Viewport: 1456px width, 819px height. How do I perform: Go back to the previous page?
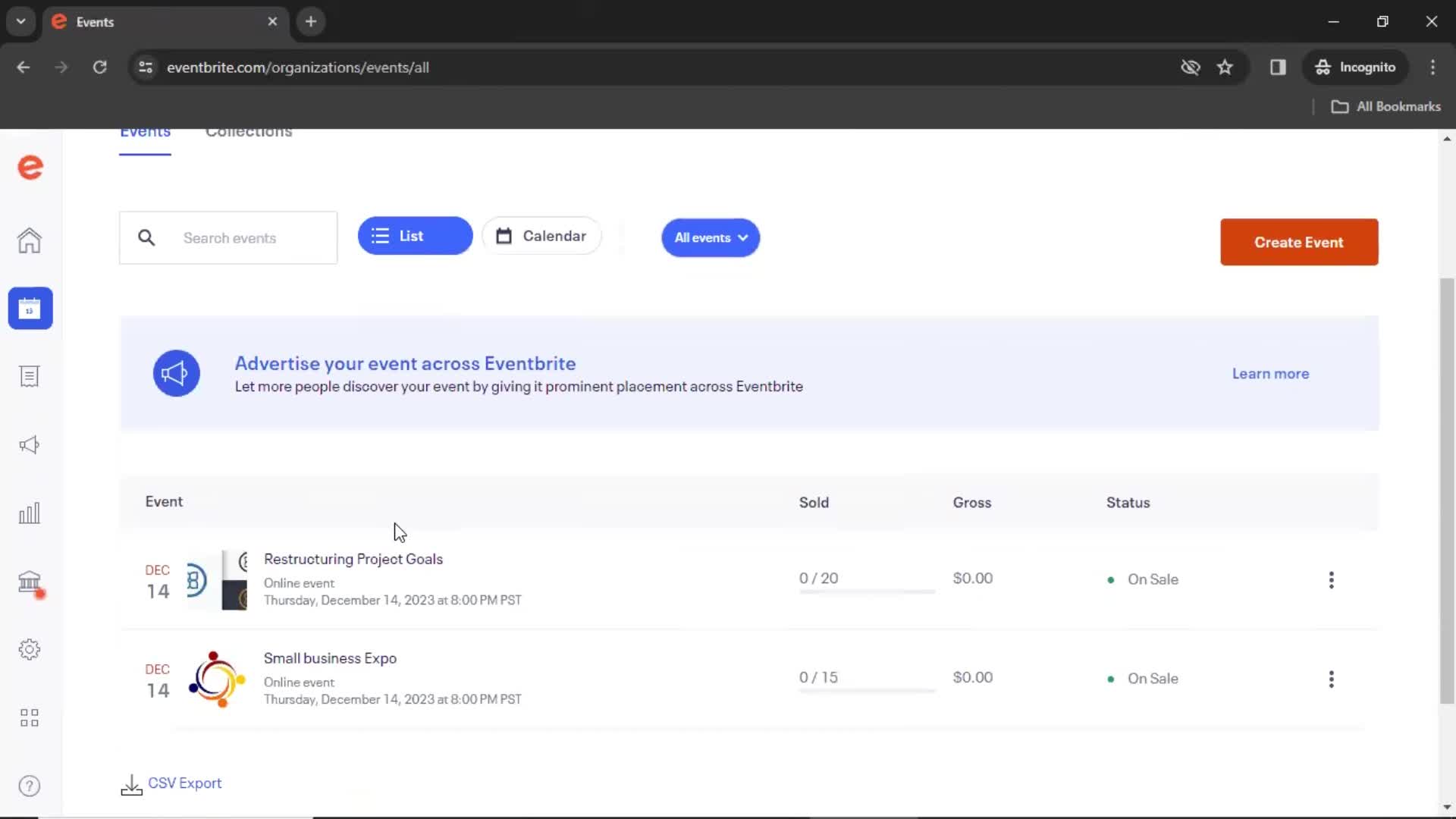coord(24,67)
